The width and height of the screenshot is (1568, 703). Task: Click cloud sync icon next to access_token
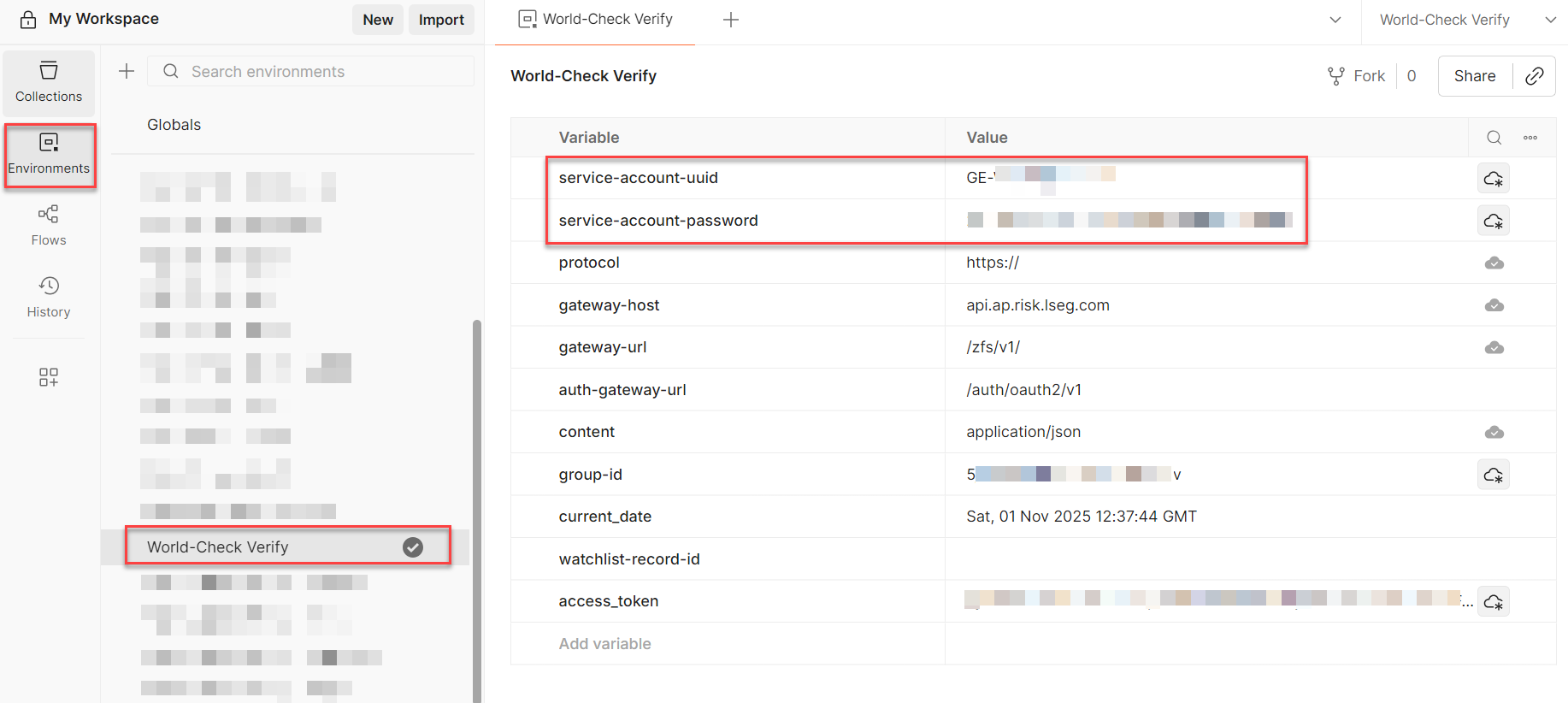click(x=1494, y=600)
